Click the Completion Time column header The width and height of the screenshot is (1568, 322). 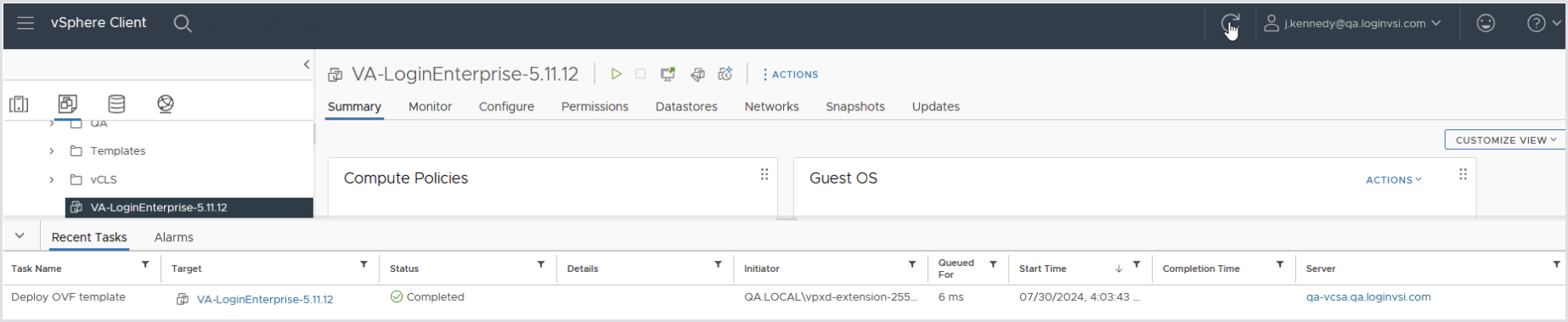[x=1201, y=268]
